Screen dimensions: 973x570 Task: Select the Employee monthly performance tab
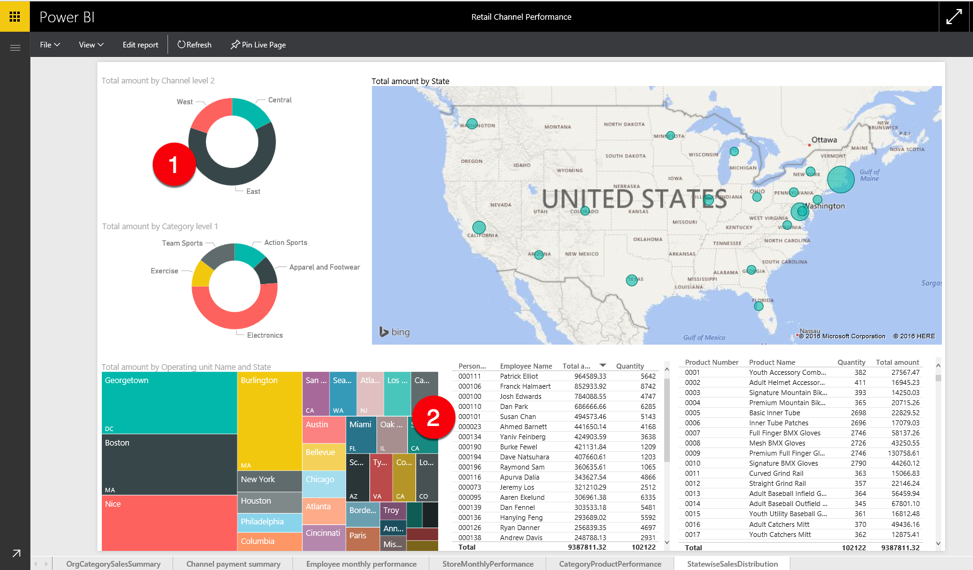(361, 564)
